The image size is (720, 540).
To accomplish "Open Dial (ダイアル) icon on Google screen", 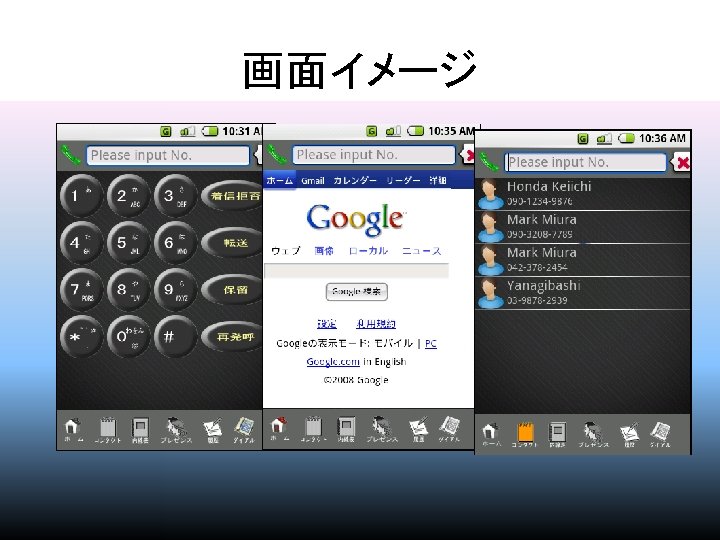I will 449,429.
